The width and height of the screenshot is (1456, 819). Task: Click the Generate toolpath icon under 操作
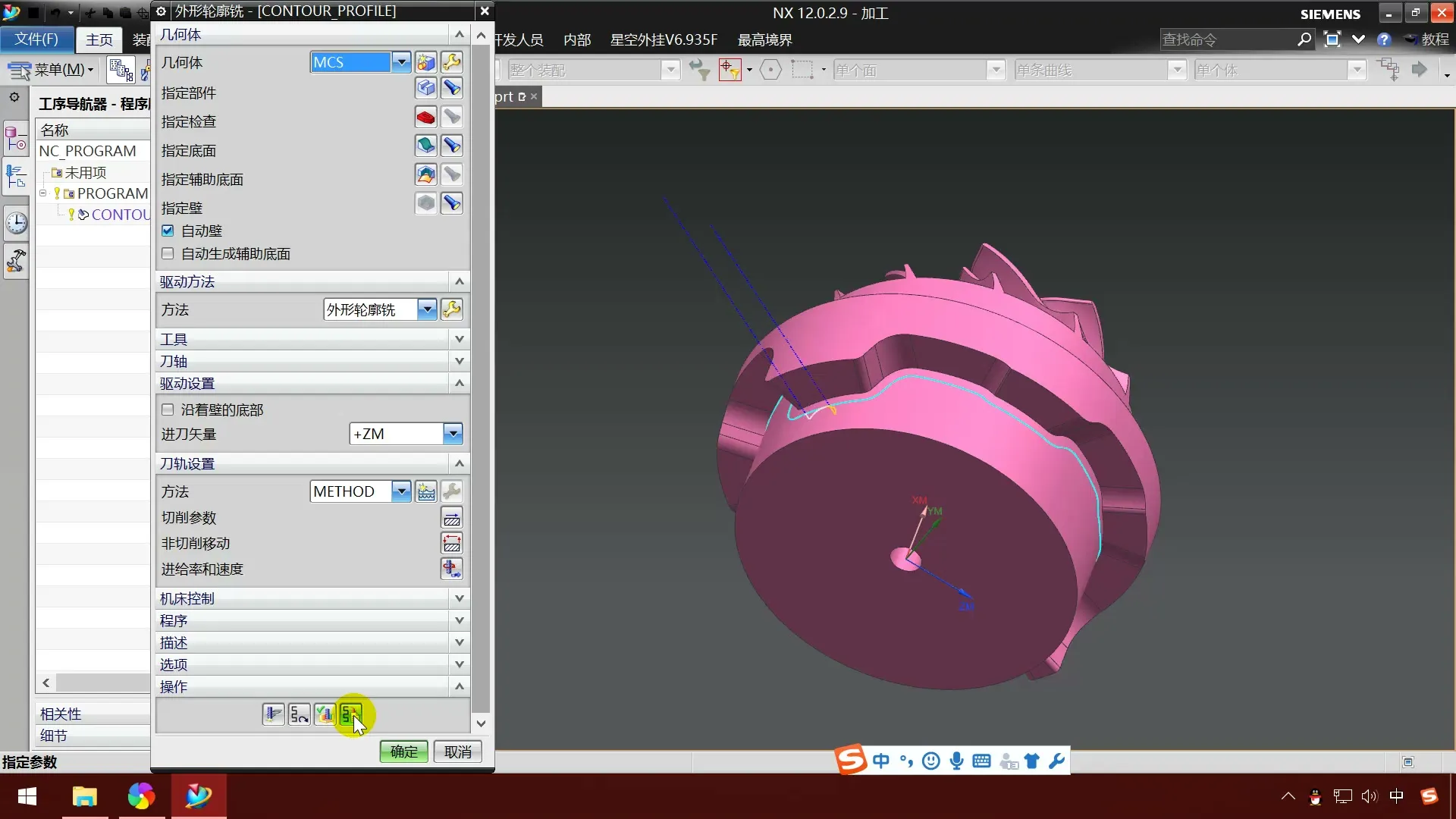[x=273, y=714]
